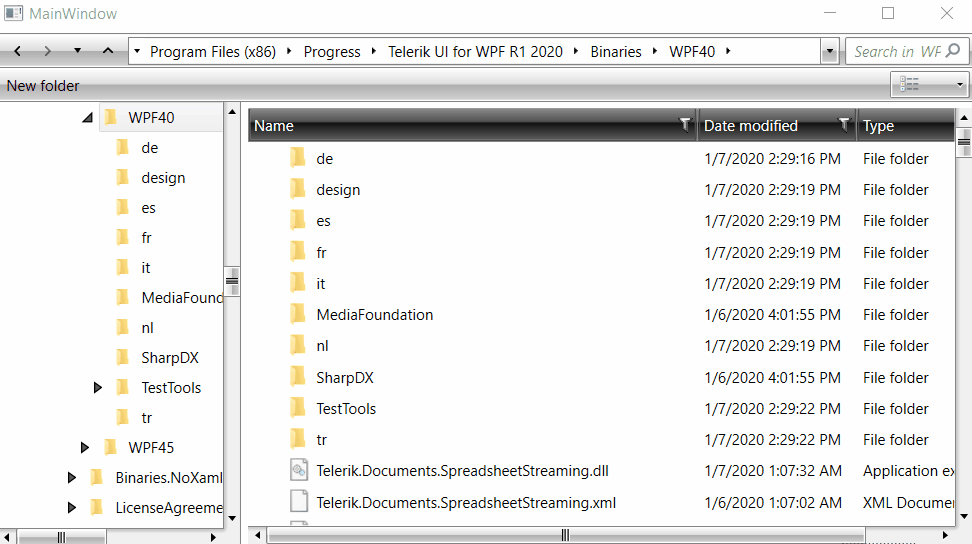Open the view layout dropdown
Screen dimensions: 972x544
(x=929, y=84)
